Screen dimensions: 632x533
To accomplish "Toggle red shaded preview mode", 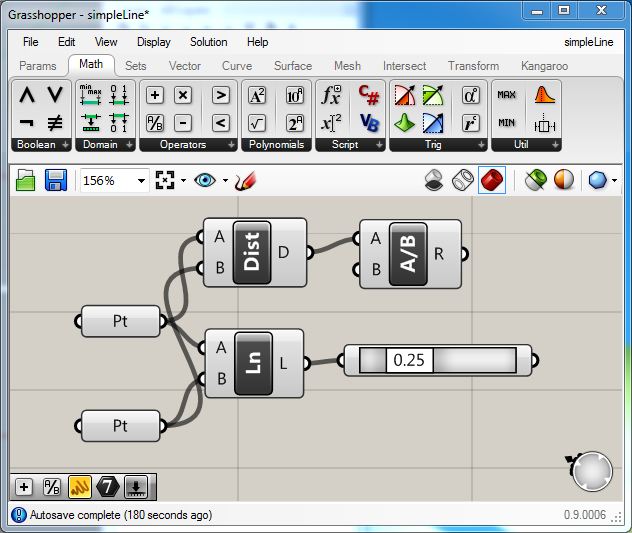I will coord(492,180).
